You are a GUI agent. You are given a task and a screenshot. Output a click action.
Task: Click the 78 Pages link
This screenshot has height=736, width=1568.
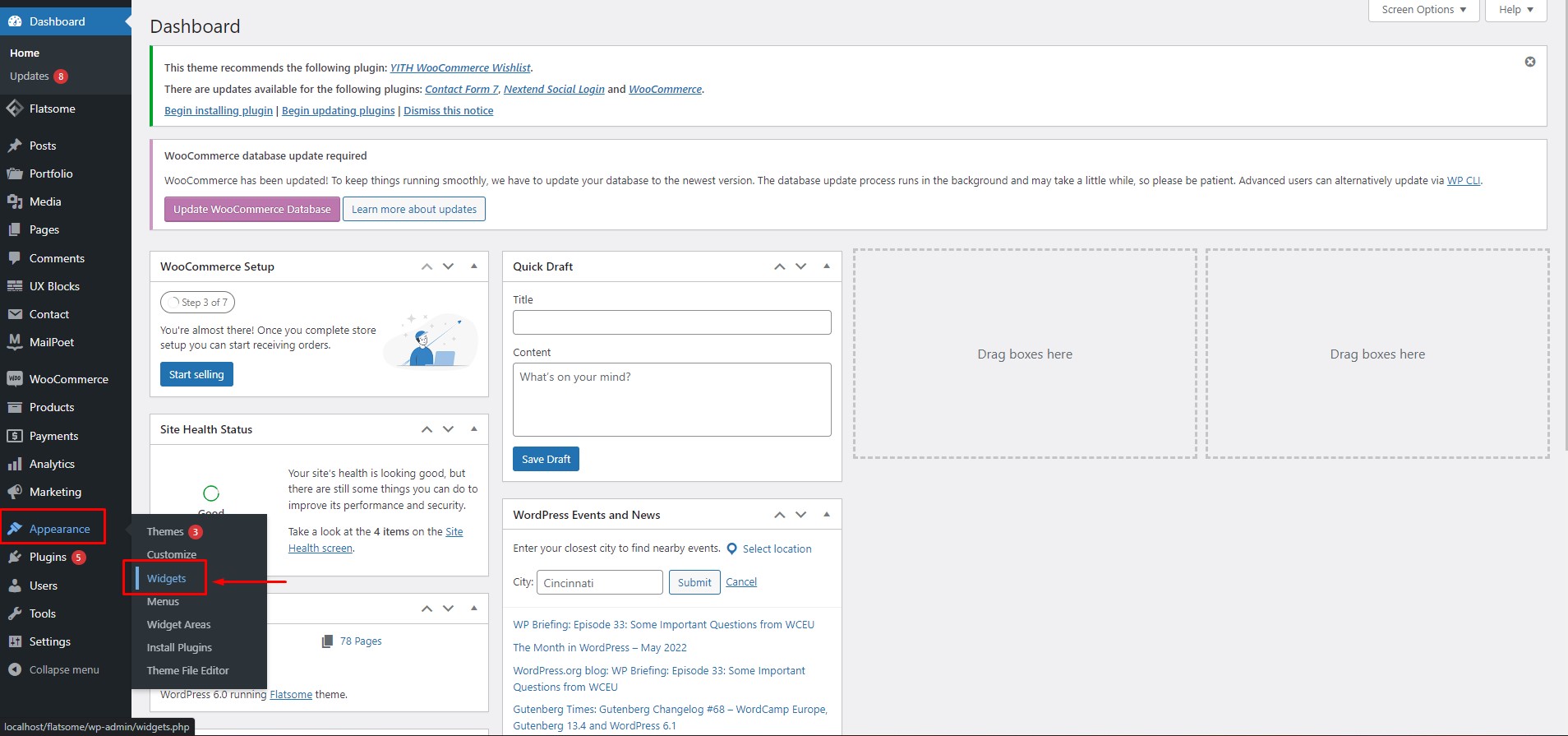(x=361, y=641)
